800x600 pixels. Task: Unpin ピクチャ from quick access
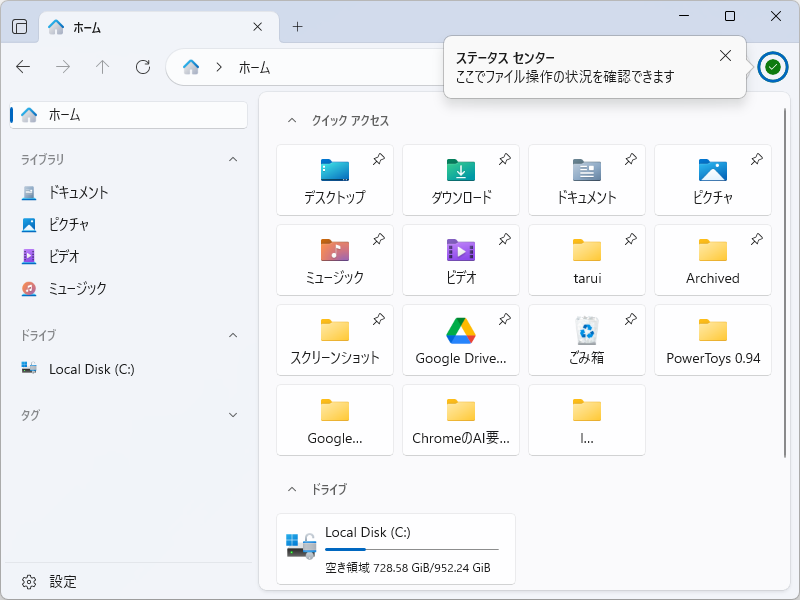(x=757, y=158)
